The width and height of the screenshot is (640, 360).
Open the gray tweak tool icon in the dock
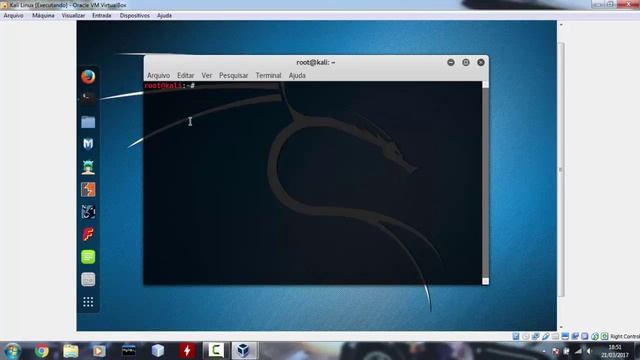[x=88, y=279]
